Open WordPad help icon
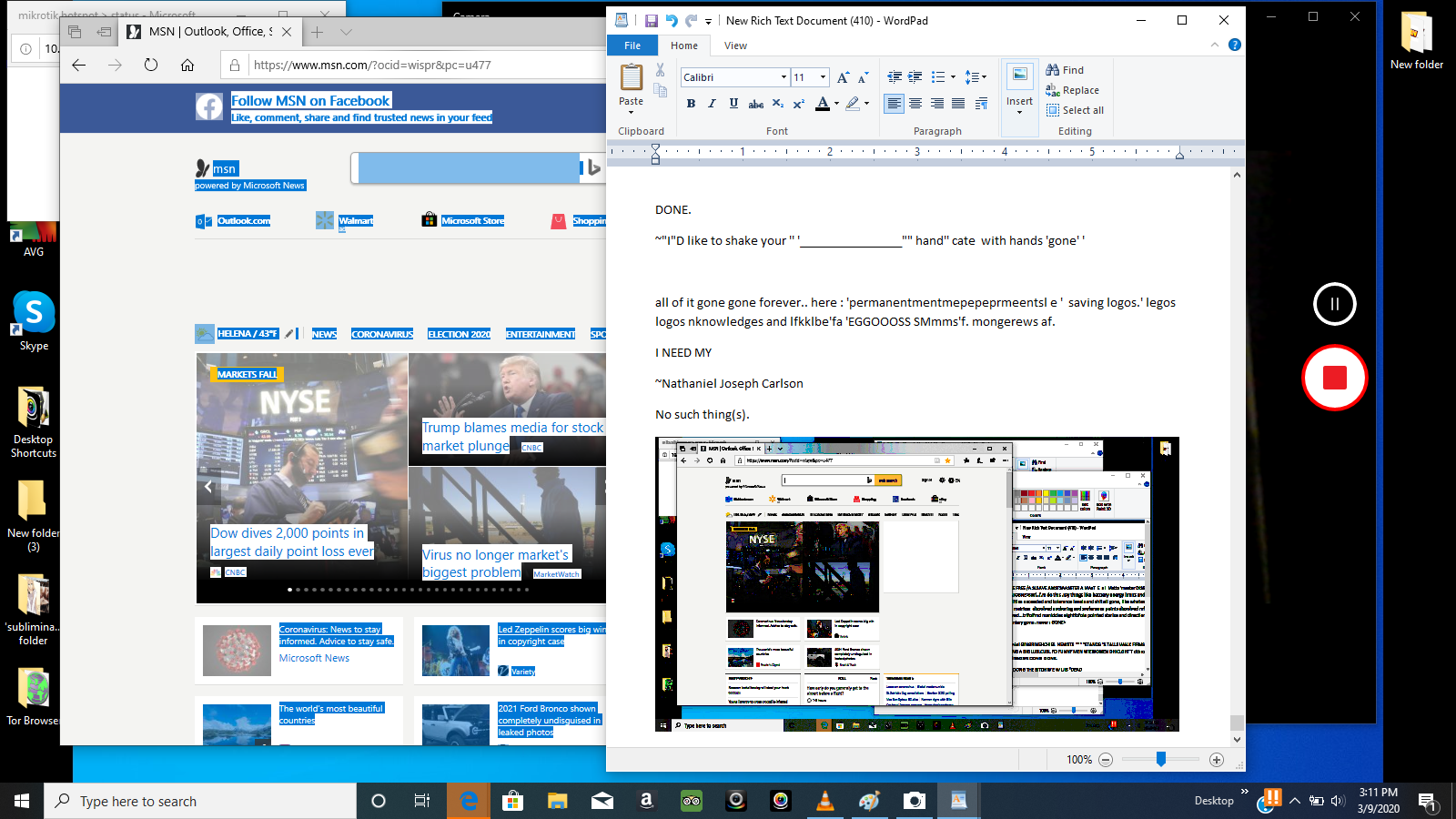 tap(1235, 45)
